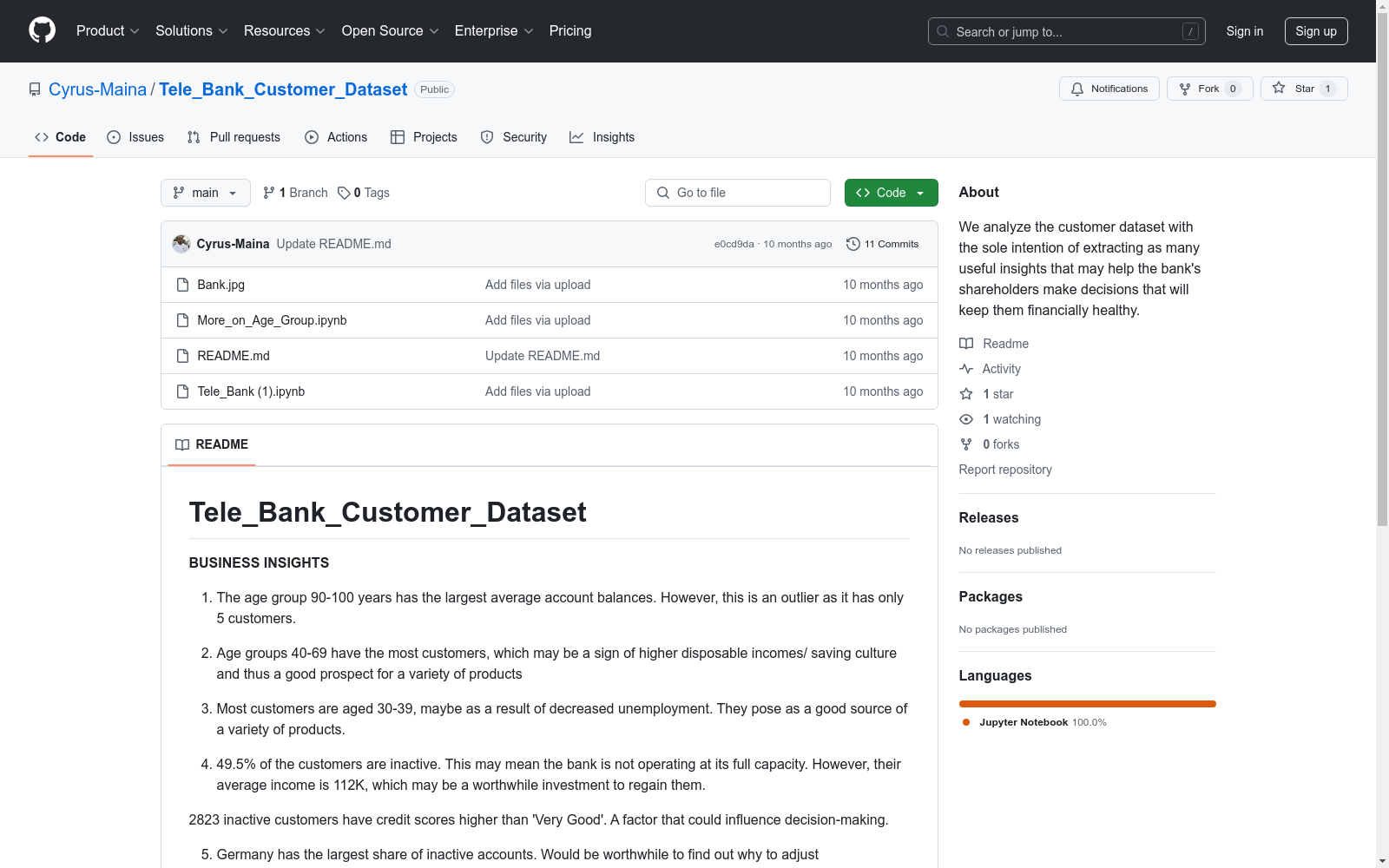Click the "BUSINESS INSIGHTS" heading text

coord(259,562)
